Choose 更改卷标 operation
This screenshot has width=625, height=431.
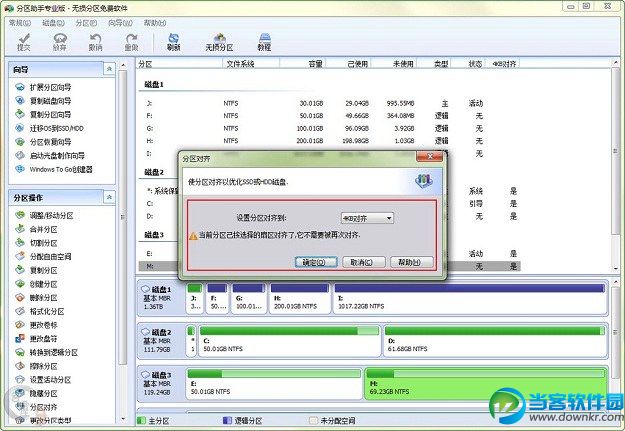pos(36,325)
